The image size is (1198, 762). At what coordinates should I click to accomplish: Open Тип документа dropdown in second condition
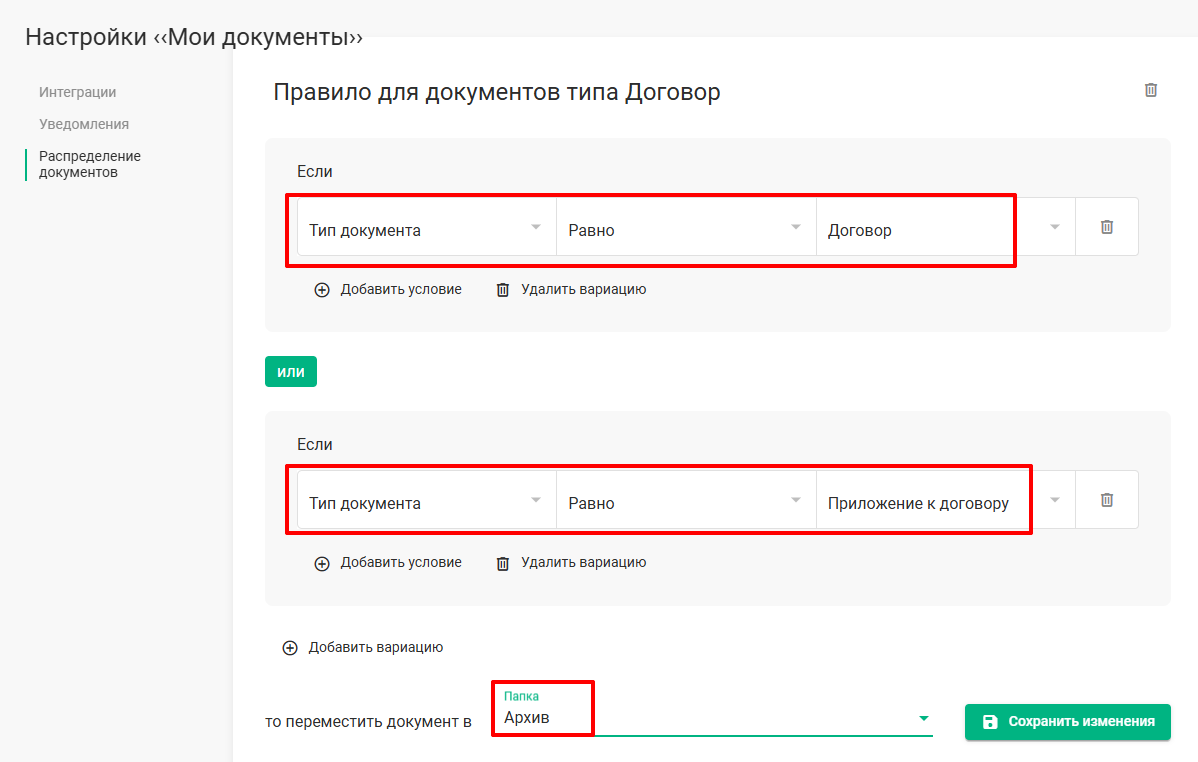coord(426,500)
